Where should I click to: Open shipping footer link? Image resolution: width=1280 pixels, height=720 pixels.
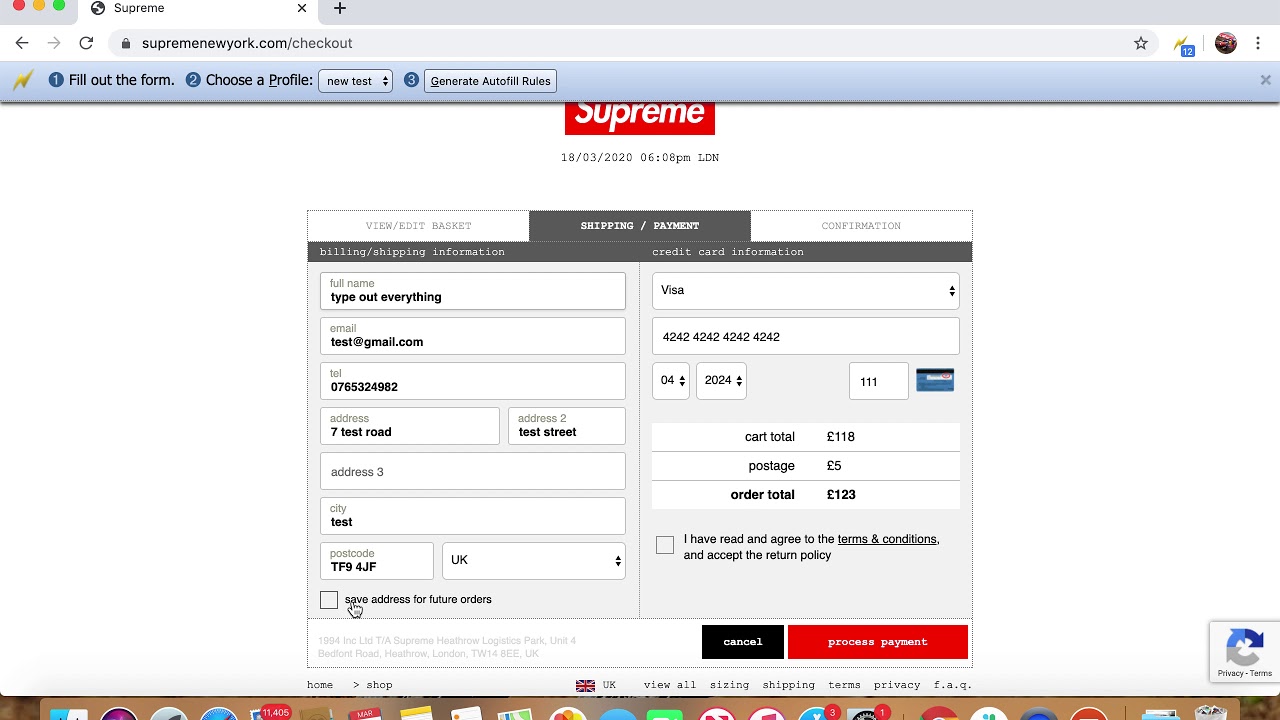[789, 685]
